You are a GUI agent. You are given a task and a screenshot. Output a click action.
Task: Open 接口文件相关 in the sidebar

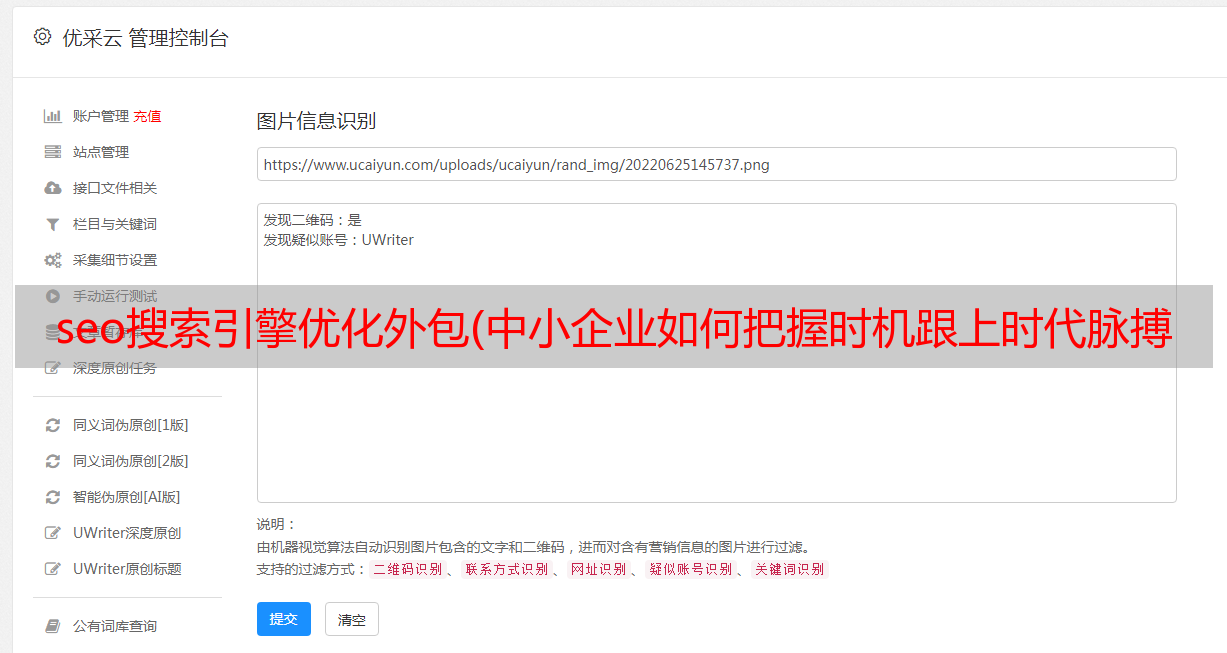115,188
